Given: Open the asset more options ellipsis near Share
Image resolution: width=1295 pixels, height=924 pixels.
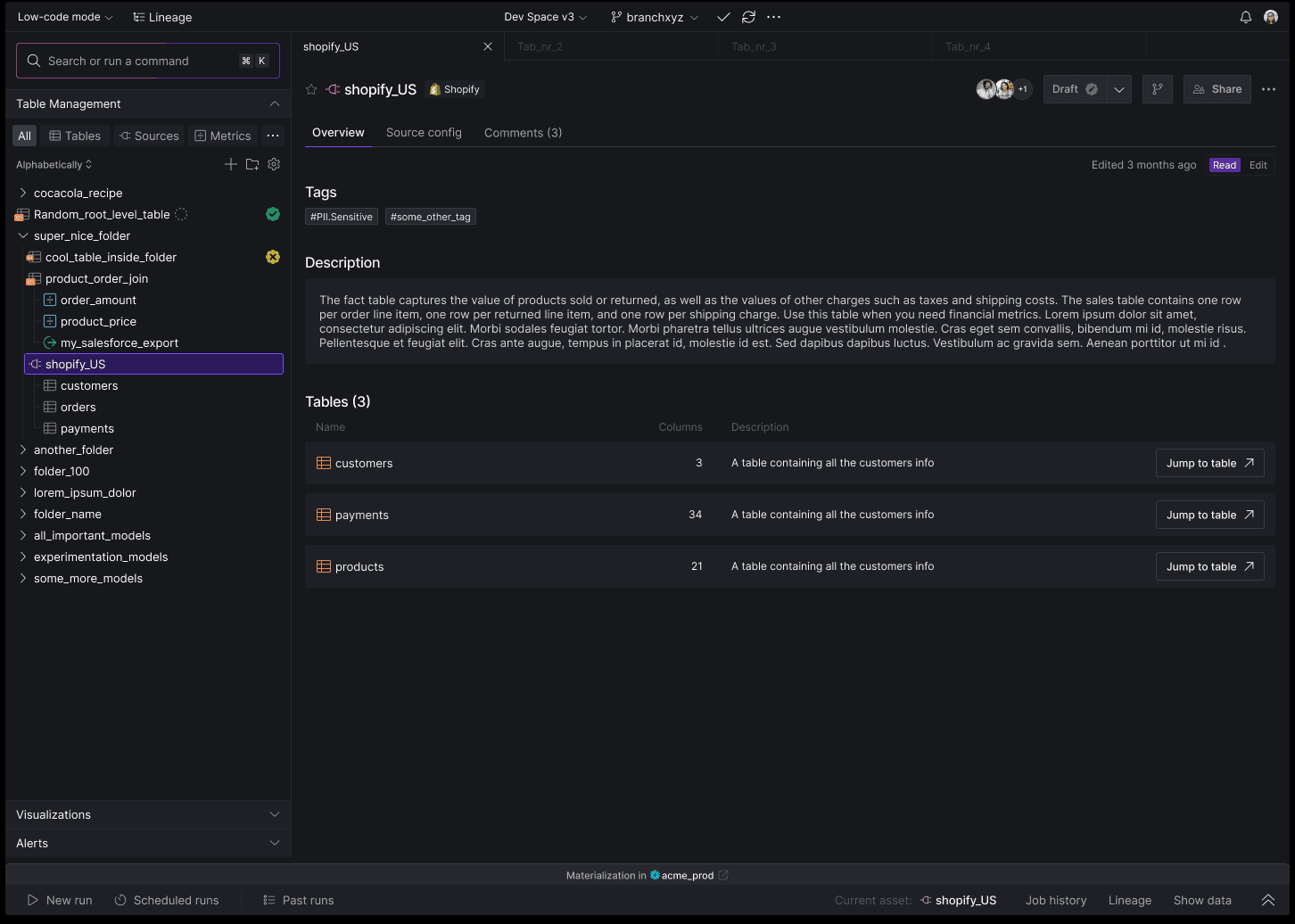Looking at the screenshot, I should coord(1268,89).
